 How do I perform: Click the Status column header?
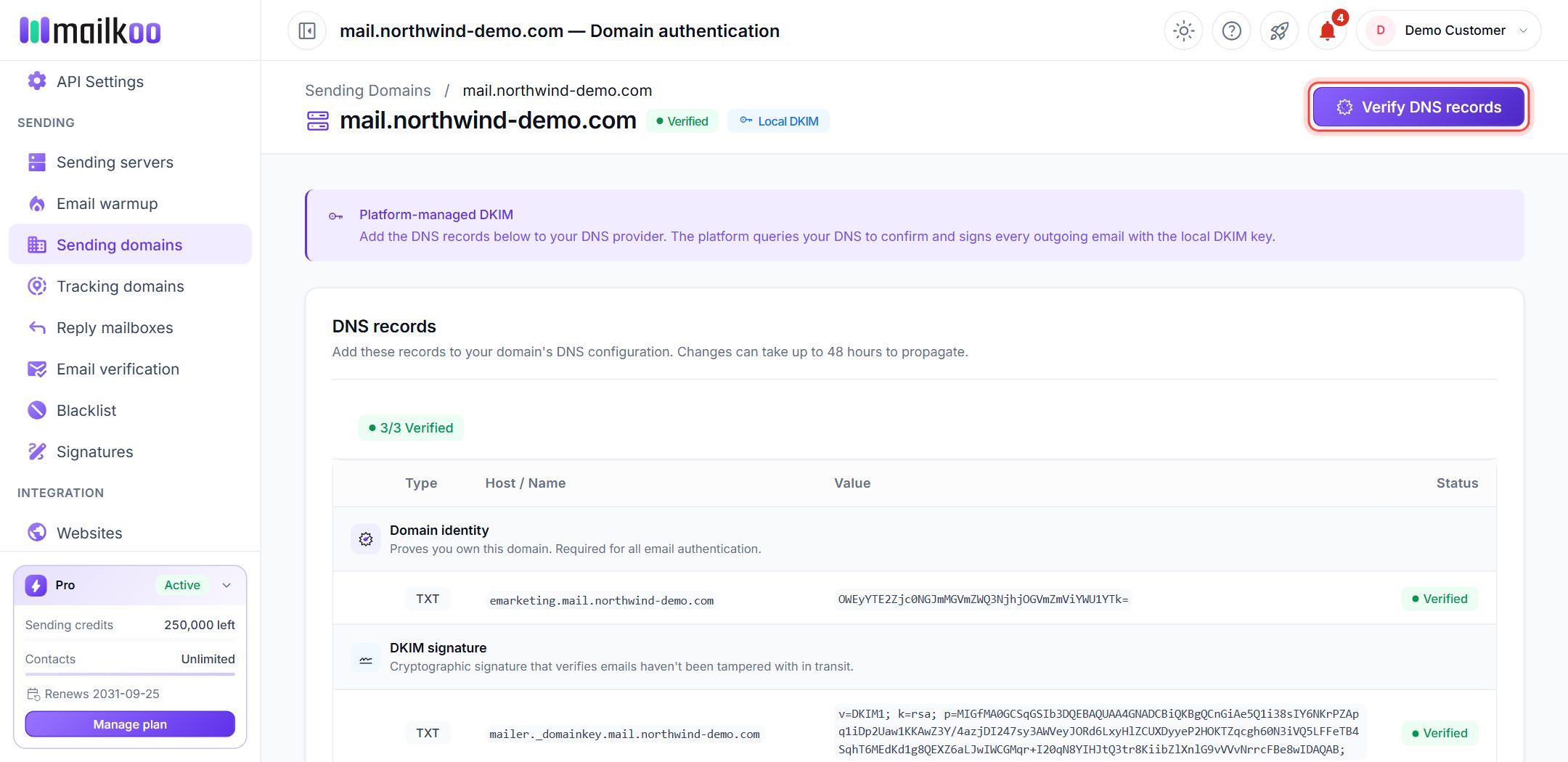pos(1457,483)
